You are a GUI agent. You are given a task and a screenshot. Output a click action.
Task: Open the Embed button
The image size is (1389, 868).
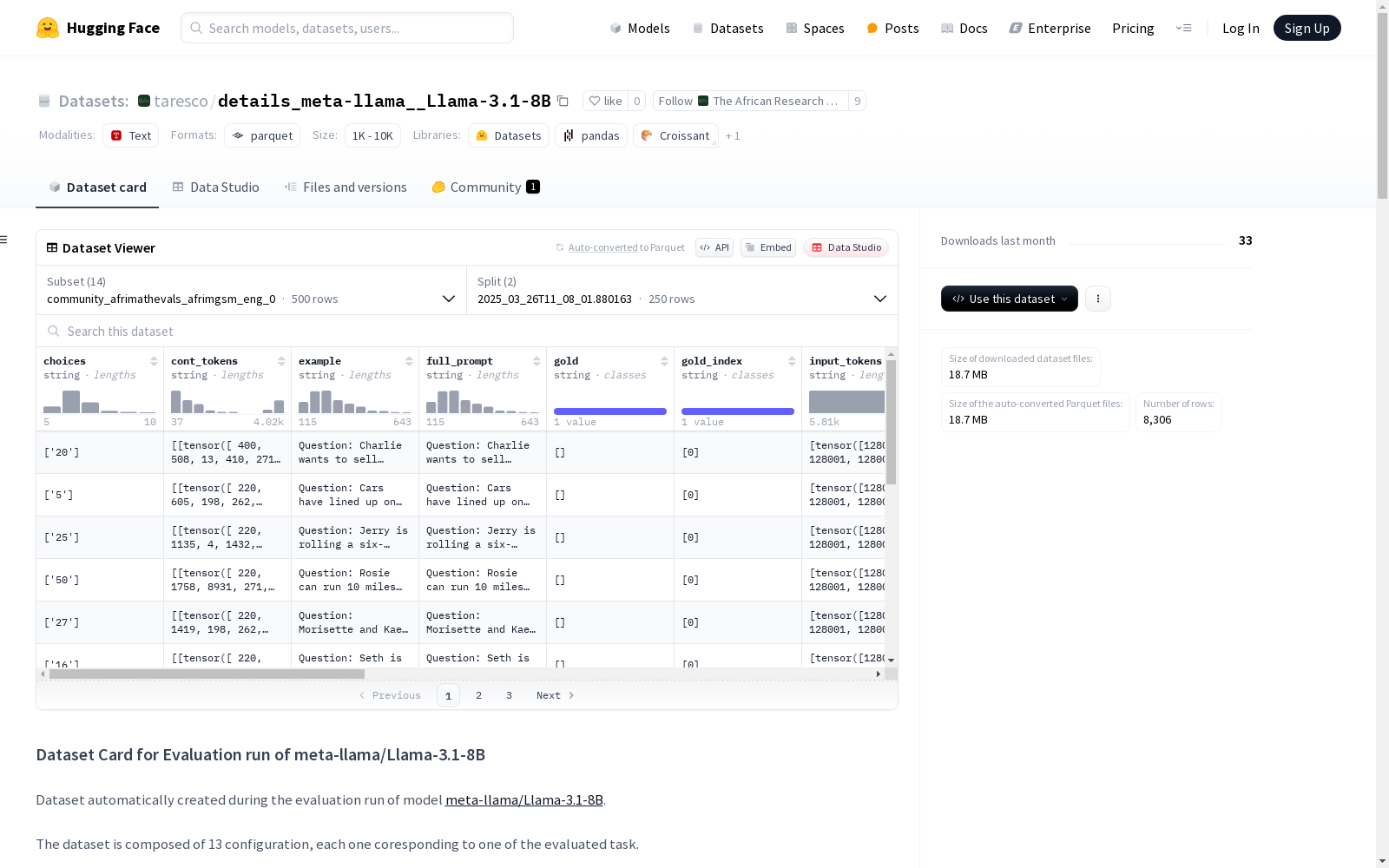(768, 247)
